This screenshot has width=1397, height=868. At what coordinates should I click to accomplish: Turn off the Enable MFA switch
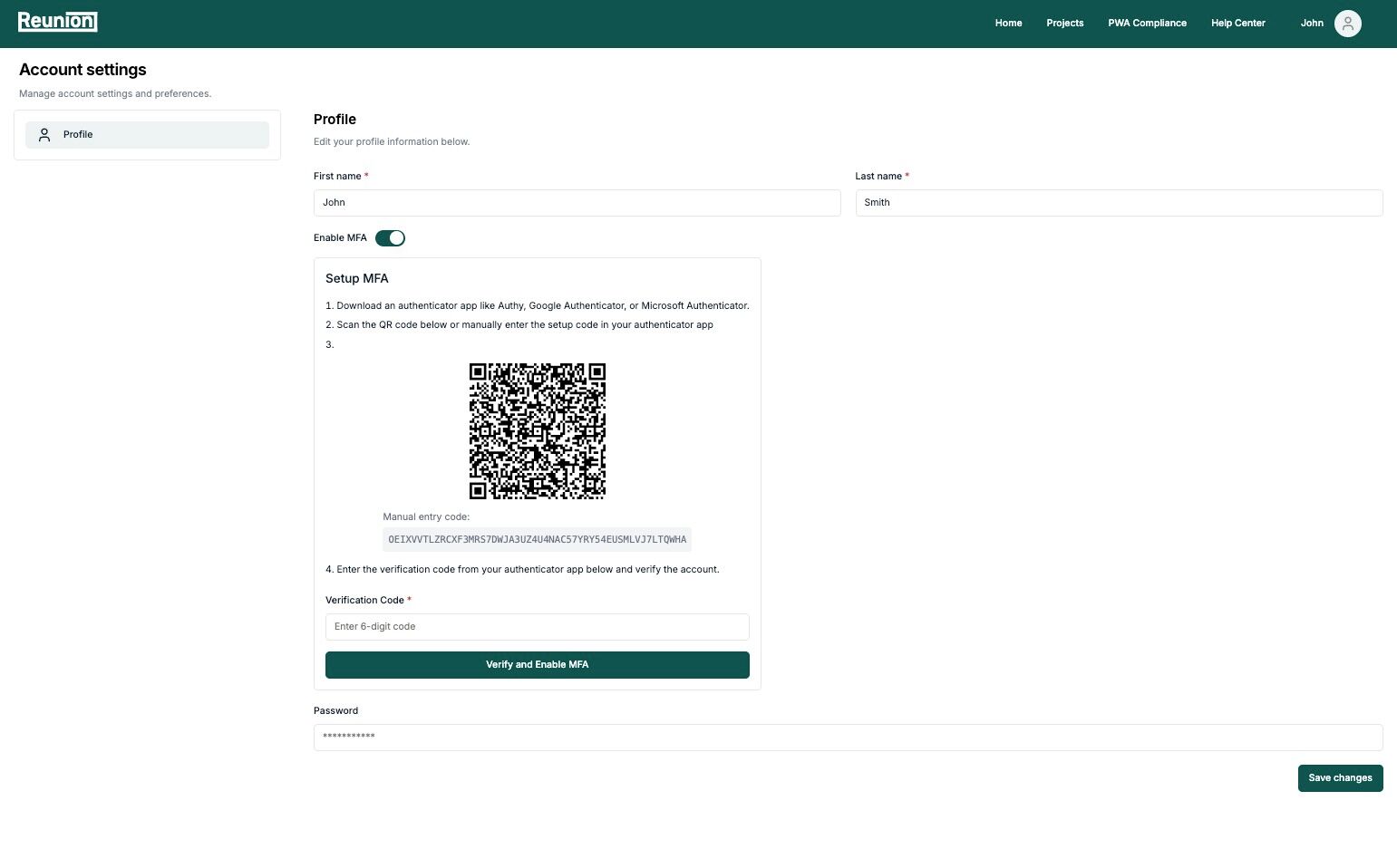pos(390,238)
